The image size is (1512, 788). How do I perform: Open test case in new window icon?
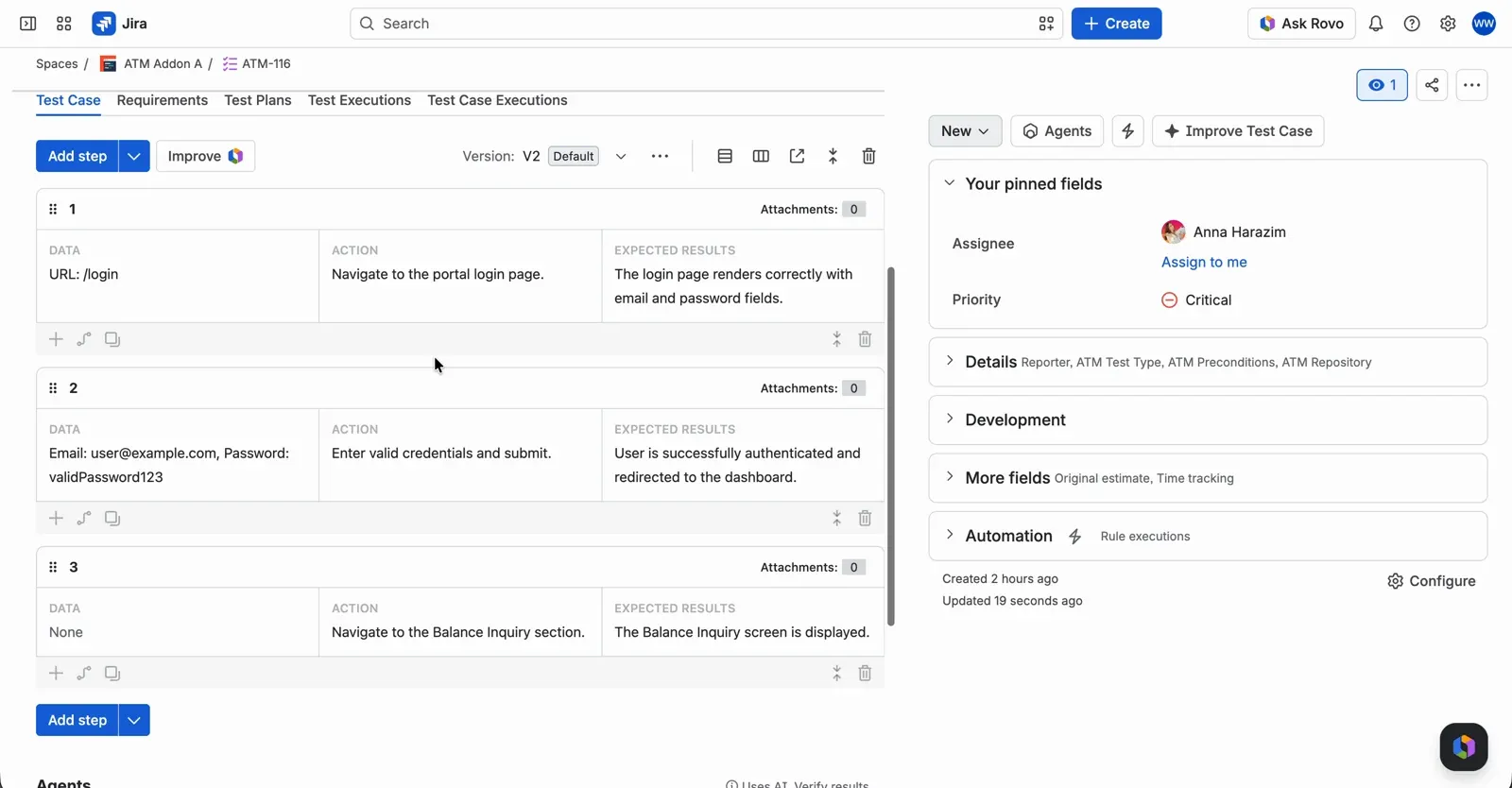pos(797,156)
